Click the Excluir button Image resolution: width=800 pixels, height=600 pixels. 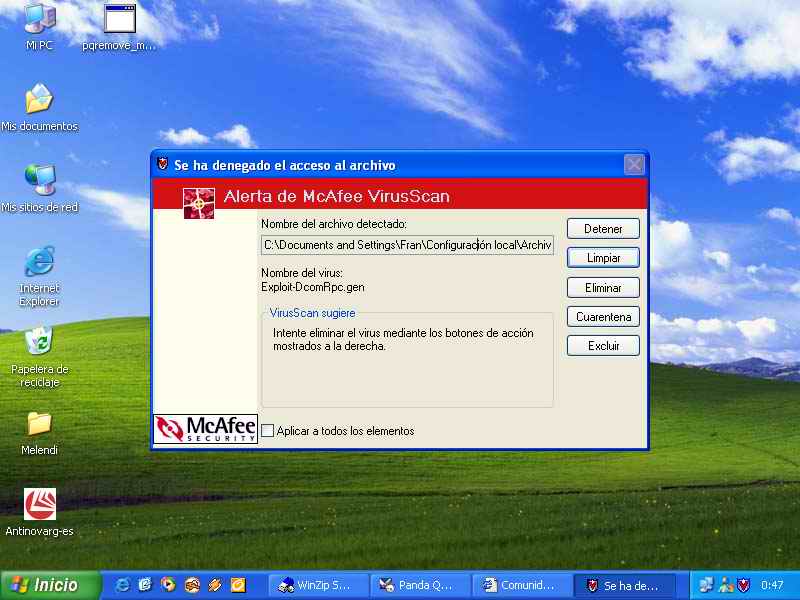tap(603, 346)
